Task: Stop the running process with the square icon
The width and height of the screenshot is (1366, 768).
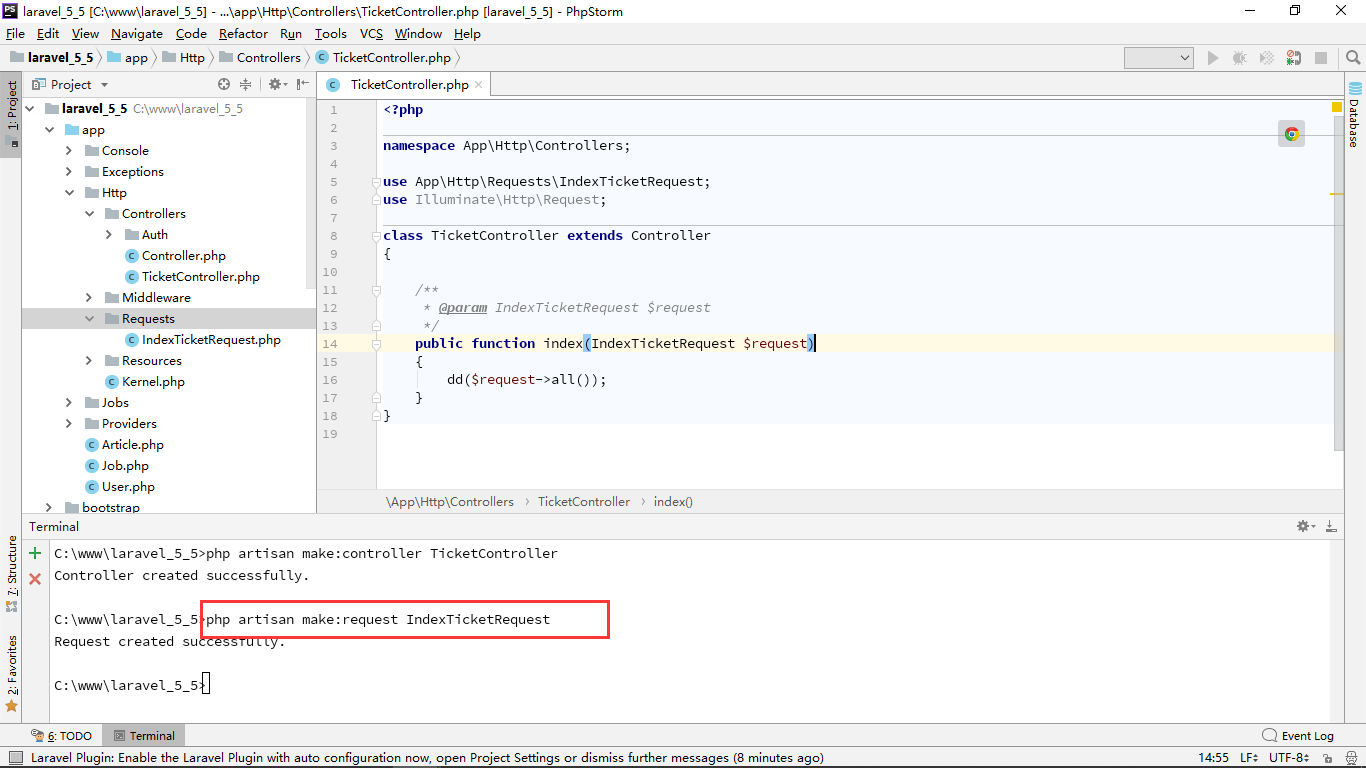Action: (x=1321, y=59)
